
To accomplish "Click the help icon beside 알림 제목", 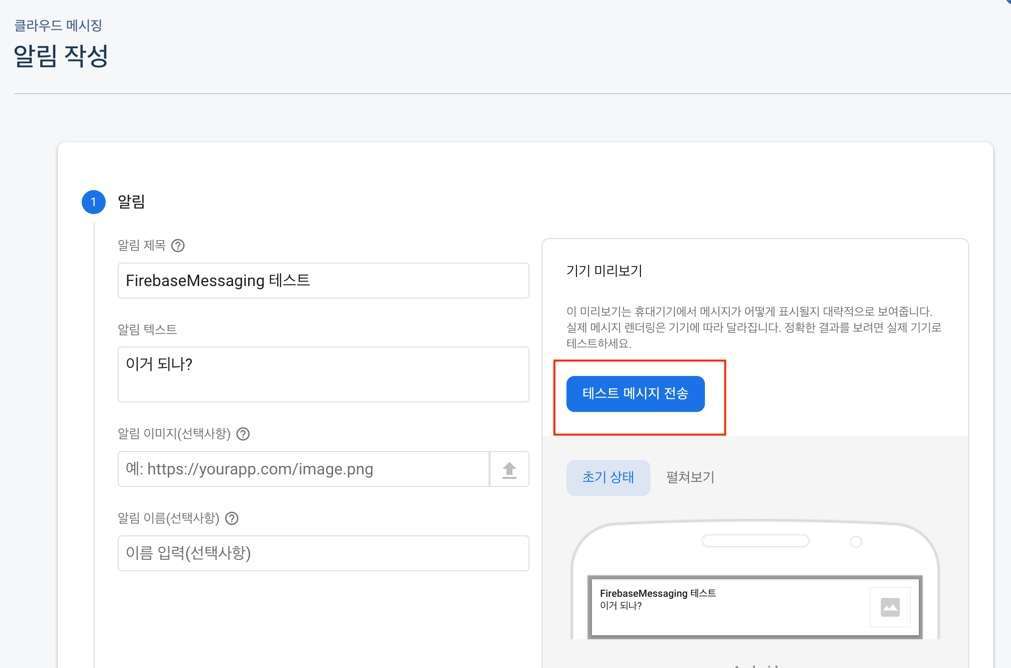I will 178,246.
